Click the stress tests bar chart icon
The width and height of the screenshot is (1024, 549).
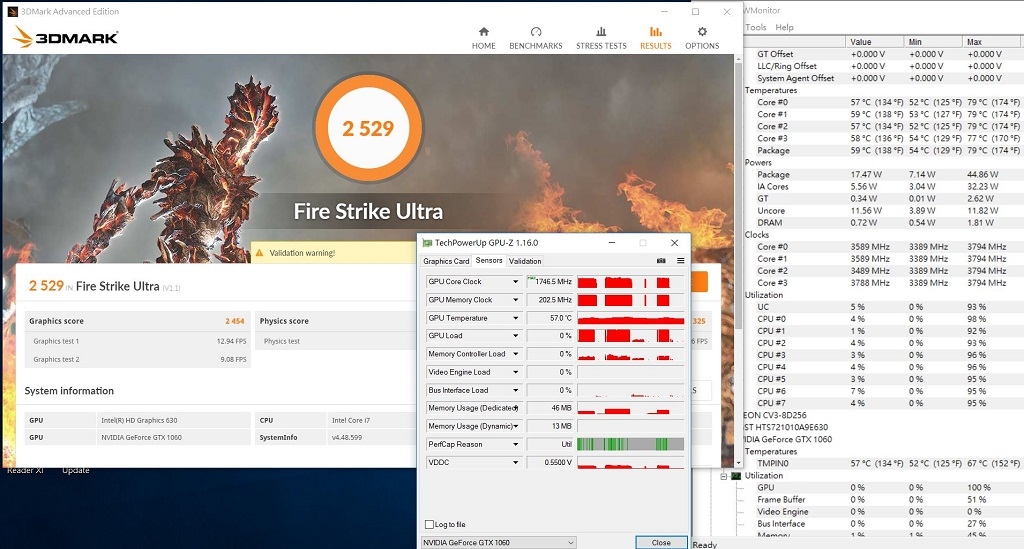601,31
